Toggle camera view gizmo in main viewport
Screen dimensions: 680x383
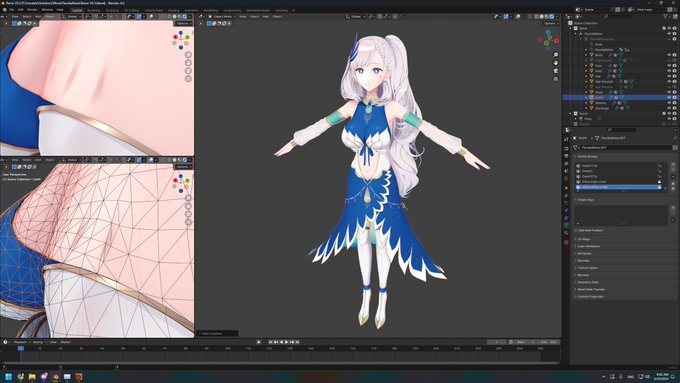pos(556,71)
